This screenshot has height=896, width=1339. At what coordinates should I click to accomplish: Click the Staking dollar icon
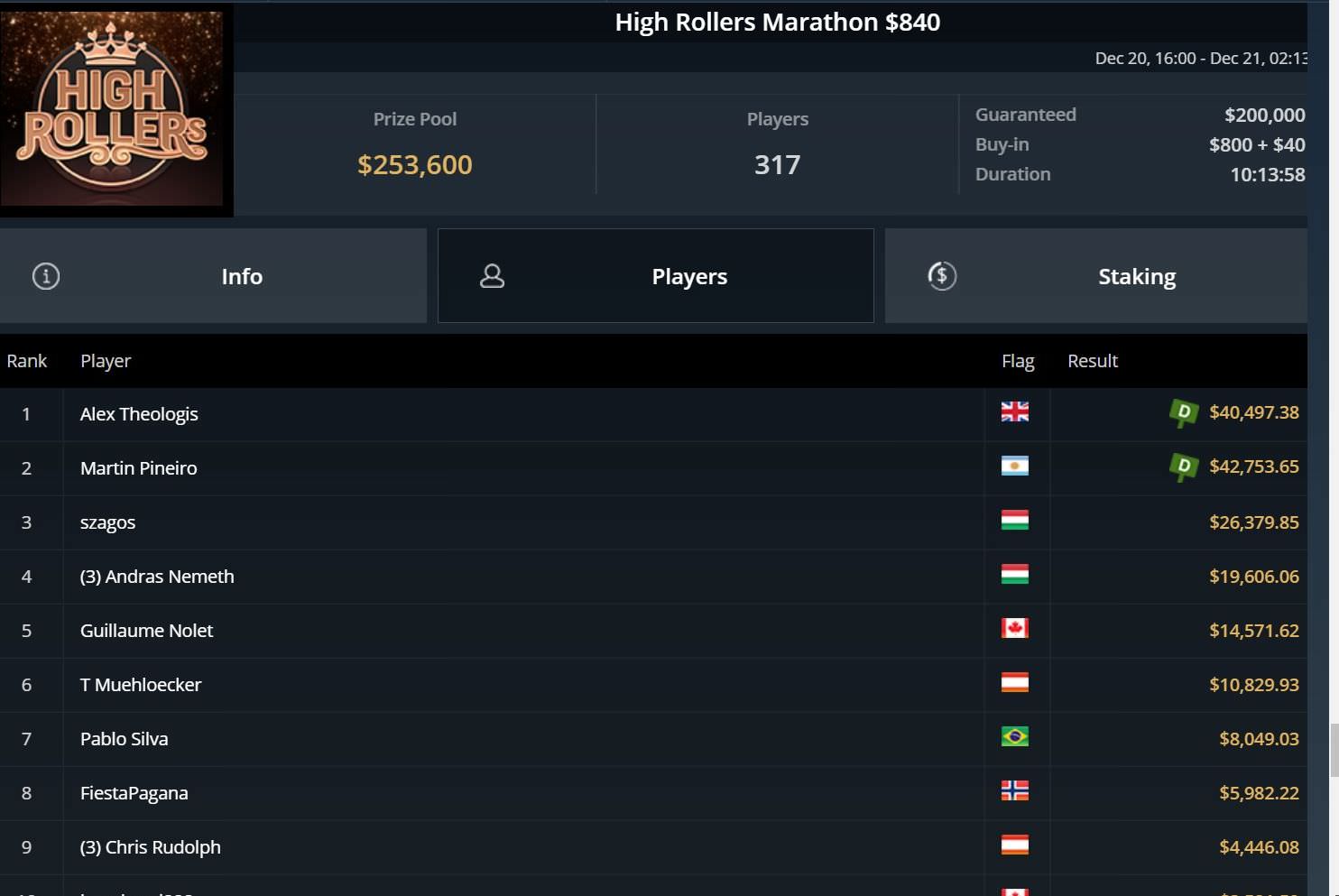click(942, 276)
